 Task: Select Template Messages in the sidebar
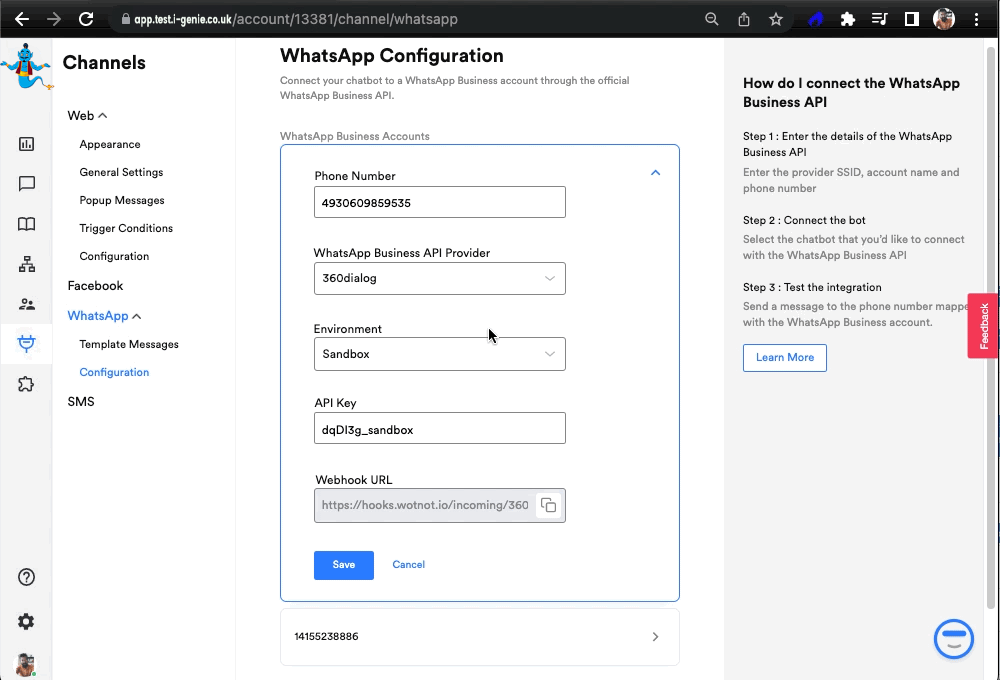129,344
